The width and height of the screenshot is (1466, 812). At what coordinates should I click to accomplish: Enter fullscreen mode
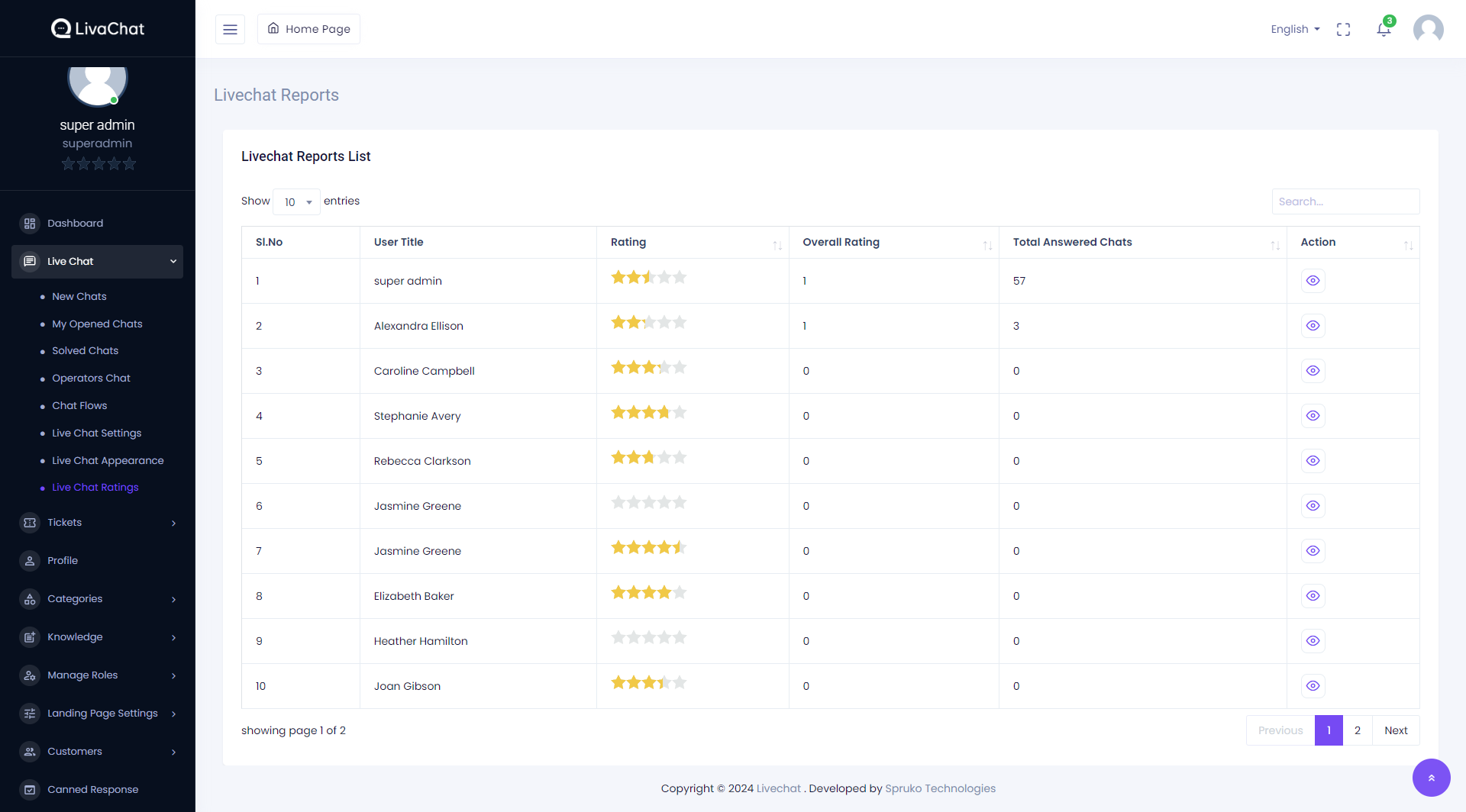coord(1343,29)
